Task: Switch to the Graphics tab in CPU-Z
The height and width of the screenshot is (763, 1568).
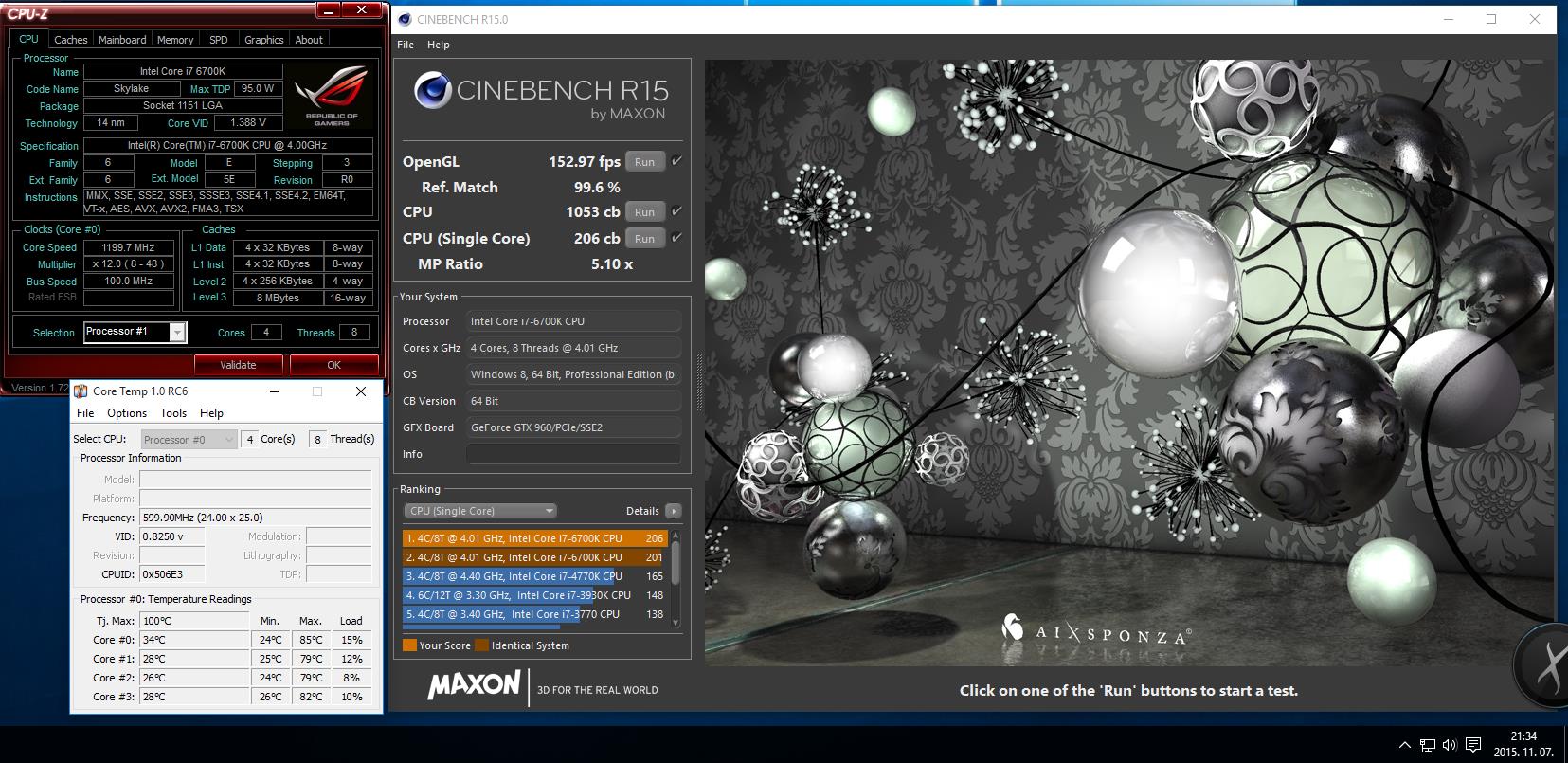Action: (x=263, y=40)
